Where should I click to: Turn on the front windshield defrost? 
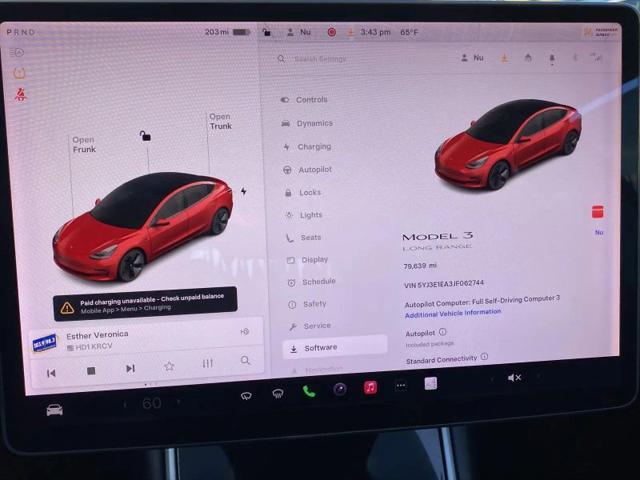pos(246,396)
